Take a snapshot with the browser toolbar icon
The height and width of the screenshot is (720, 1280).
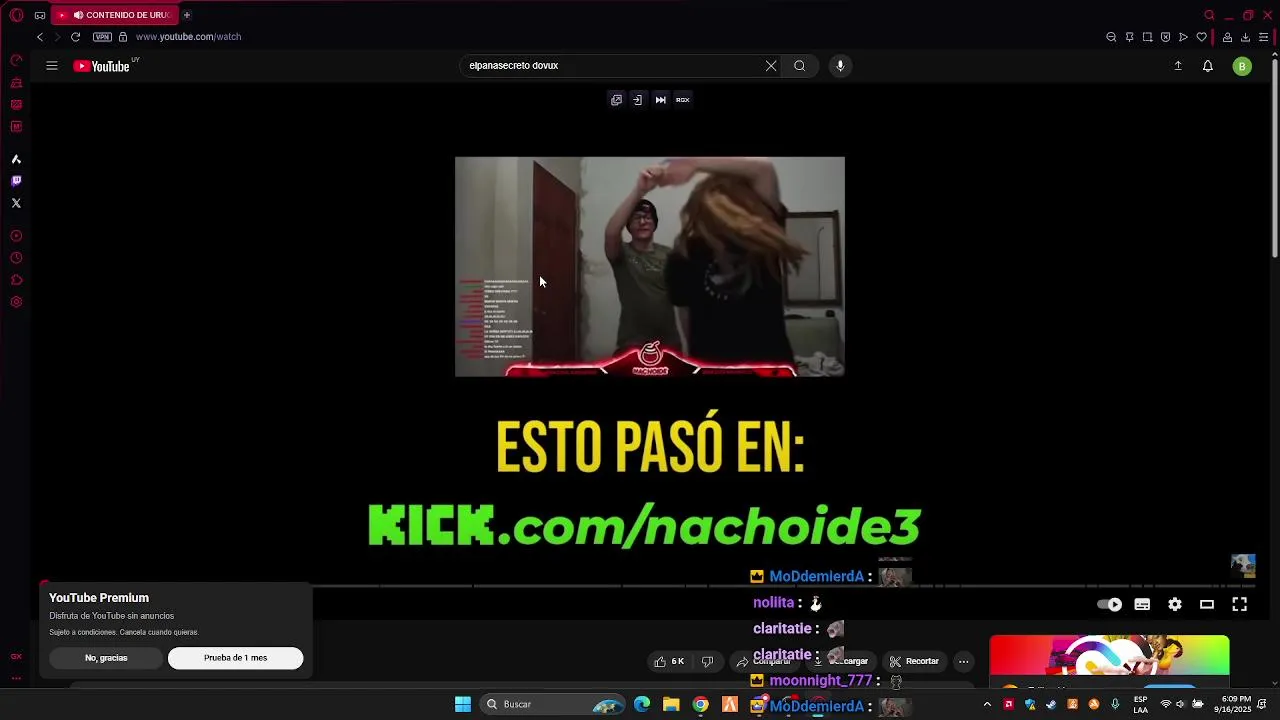pyautogui.click(x=1147, y=37)
